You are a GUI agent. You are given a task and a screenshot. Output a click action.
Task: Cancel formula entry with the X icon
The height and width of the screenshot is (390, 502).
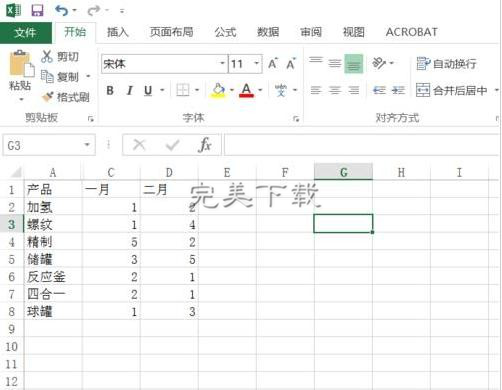point(139,145)
